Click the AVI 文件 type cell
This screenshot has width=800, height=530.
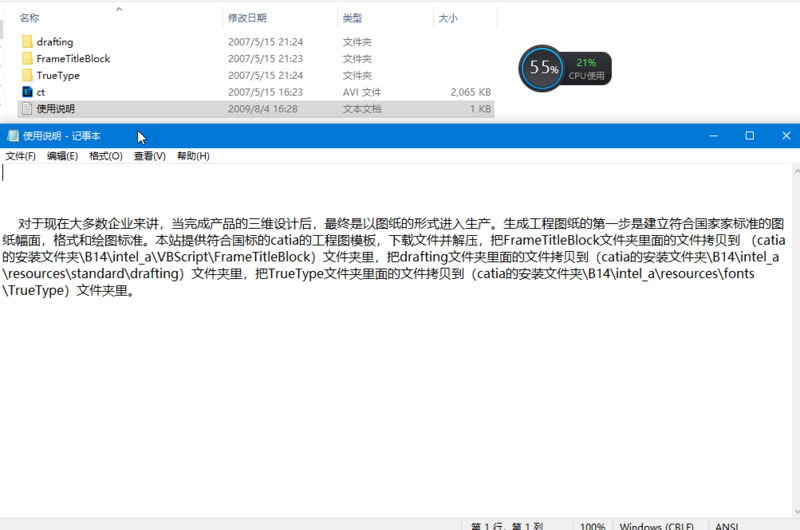click(x=362, y=92)
